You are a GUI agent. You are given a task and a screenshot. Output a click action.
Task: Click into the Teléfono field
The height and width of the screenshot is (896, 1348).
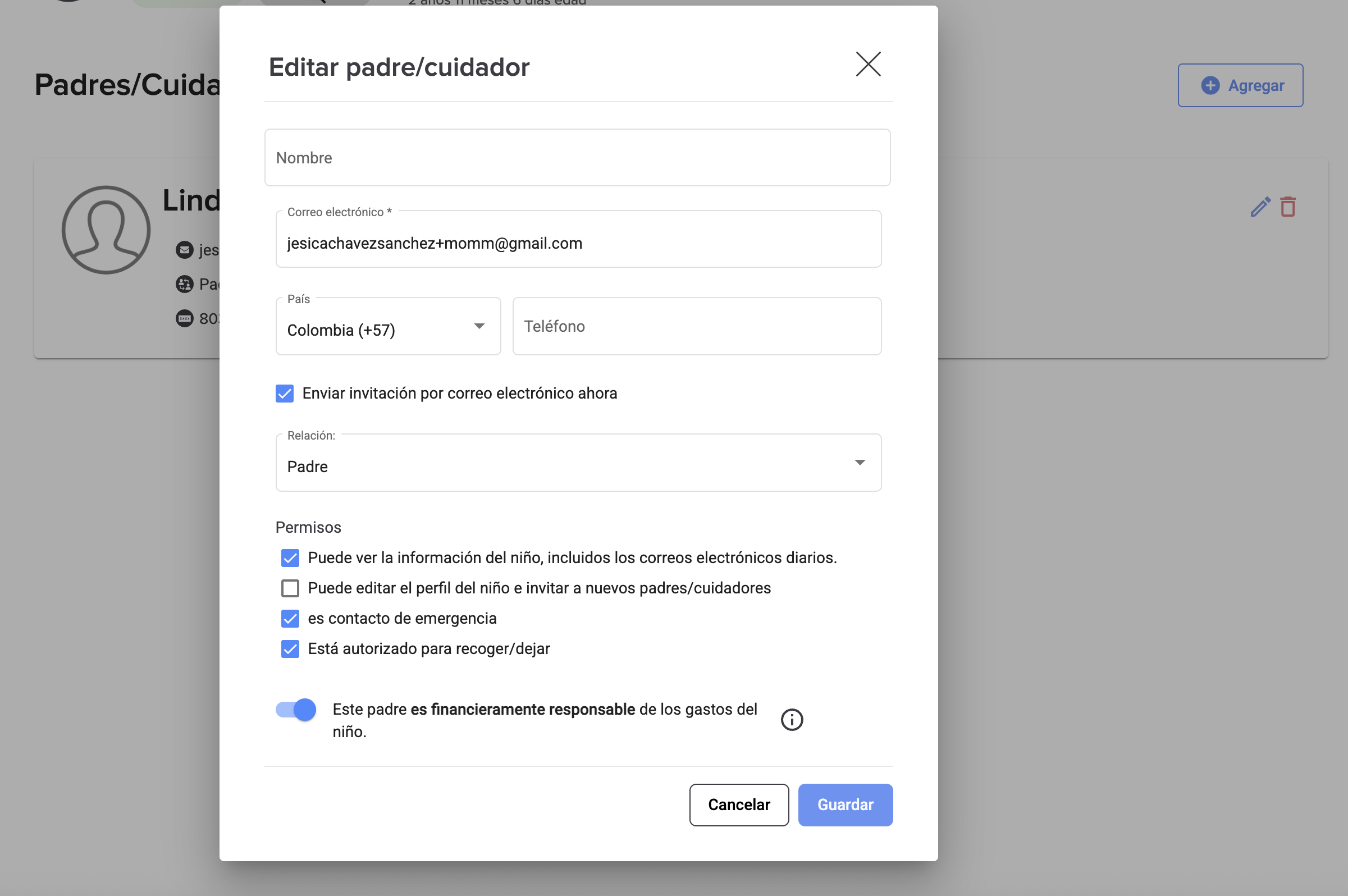[697, 327]
